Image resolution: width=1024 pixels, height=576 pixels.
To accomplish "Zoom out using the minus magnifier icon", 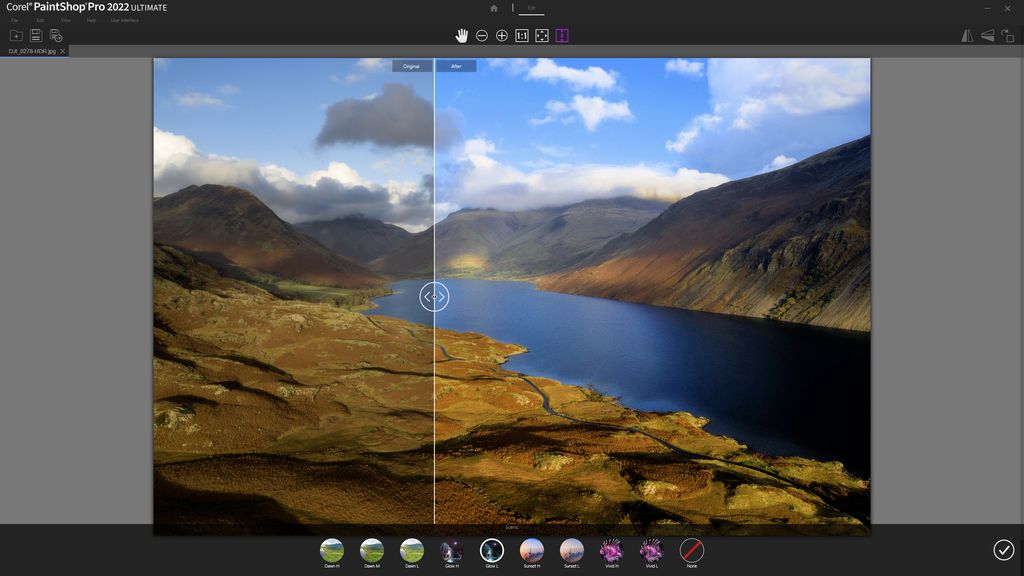I will tap(481, 35).
